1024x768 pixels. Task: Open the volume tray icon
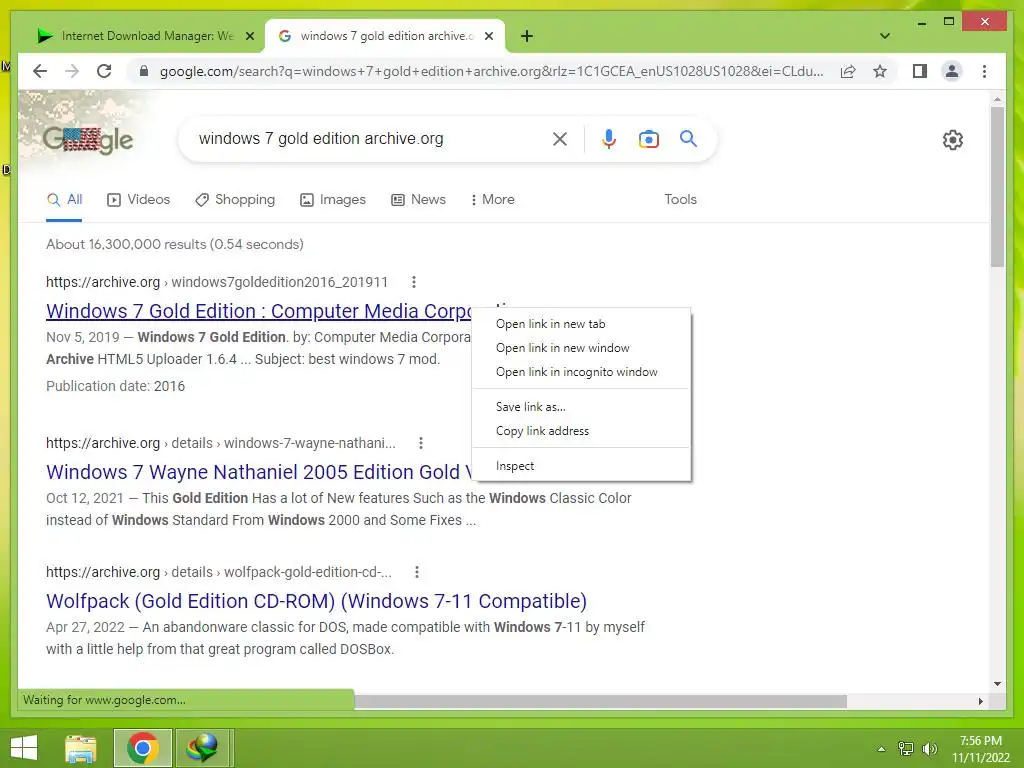click(929, 749)
